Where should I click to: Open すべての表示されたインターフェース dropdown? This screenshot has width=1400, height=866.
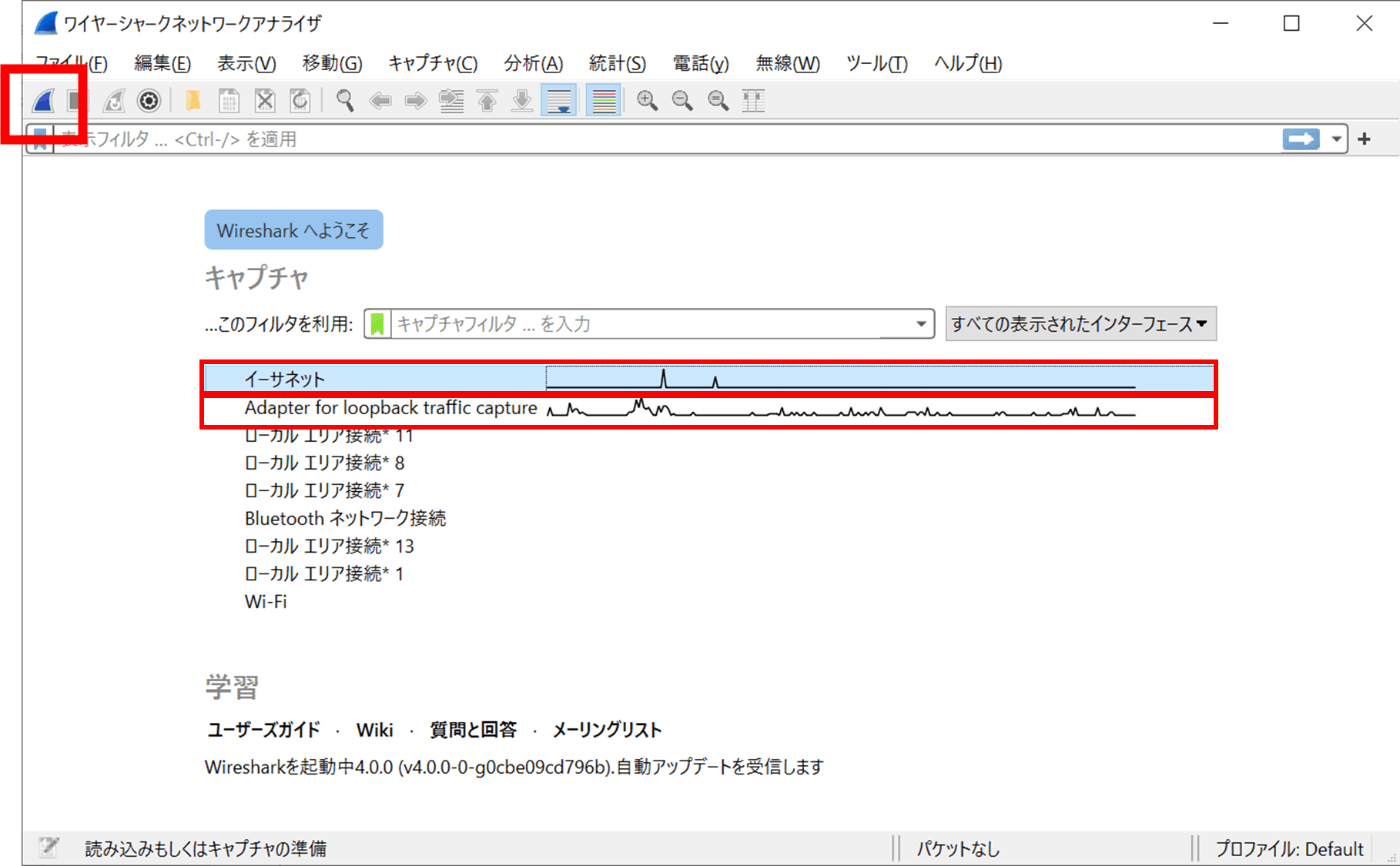pyautogui.click(x=1081, y=324)
